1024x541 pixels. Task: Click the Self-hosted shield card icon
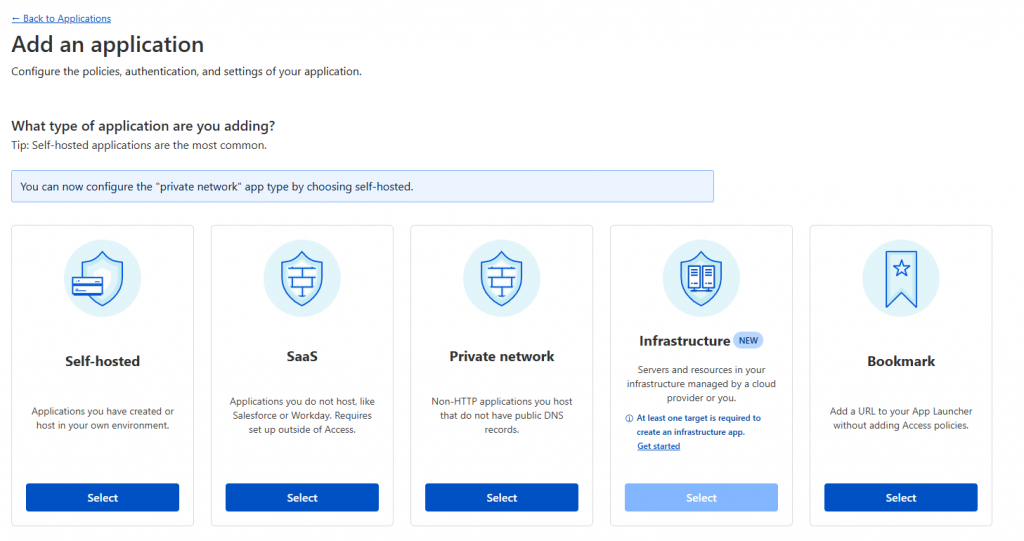(103, 278)
